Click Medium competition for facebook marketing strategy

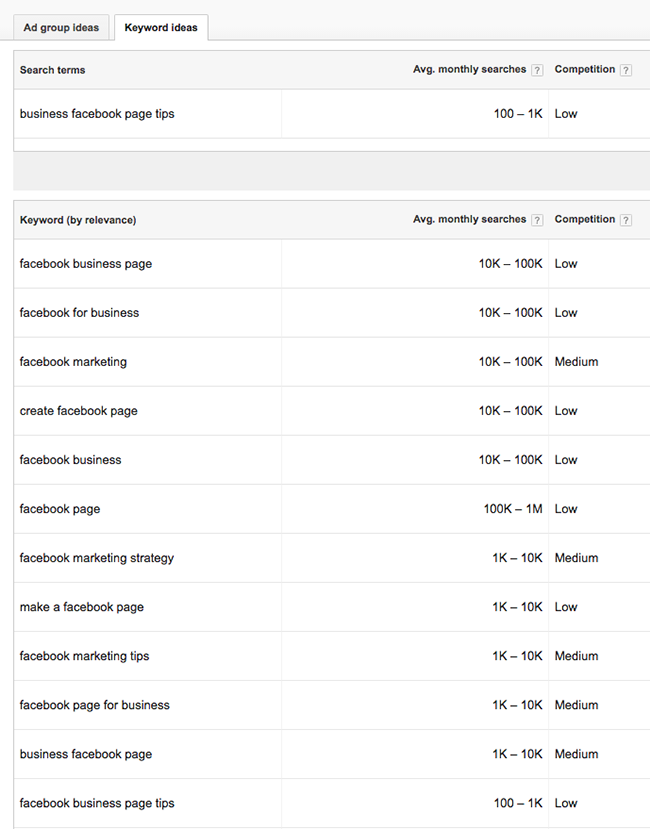point(576,558)
